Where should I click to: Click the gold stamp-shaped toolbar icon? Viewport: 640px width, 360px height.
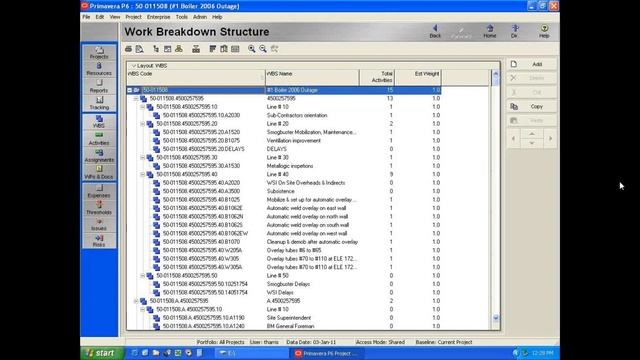click(x=179, y=49)
